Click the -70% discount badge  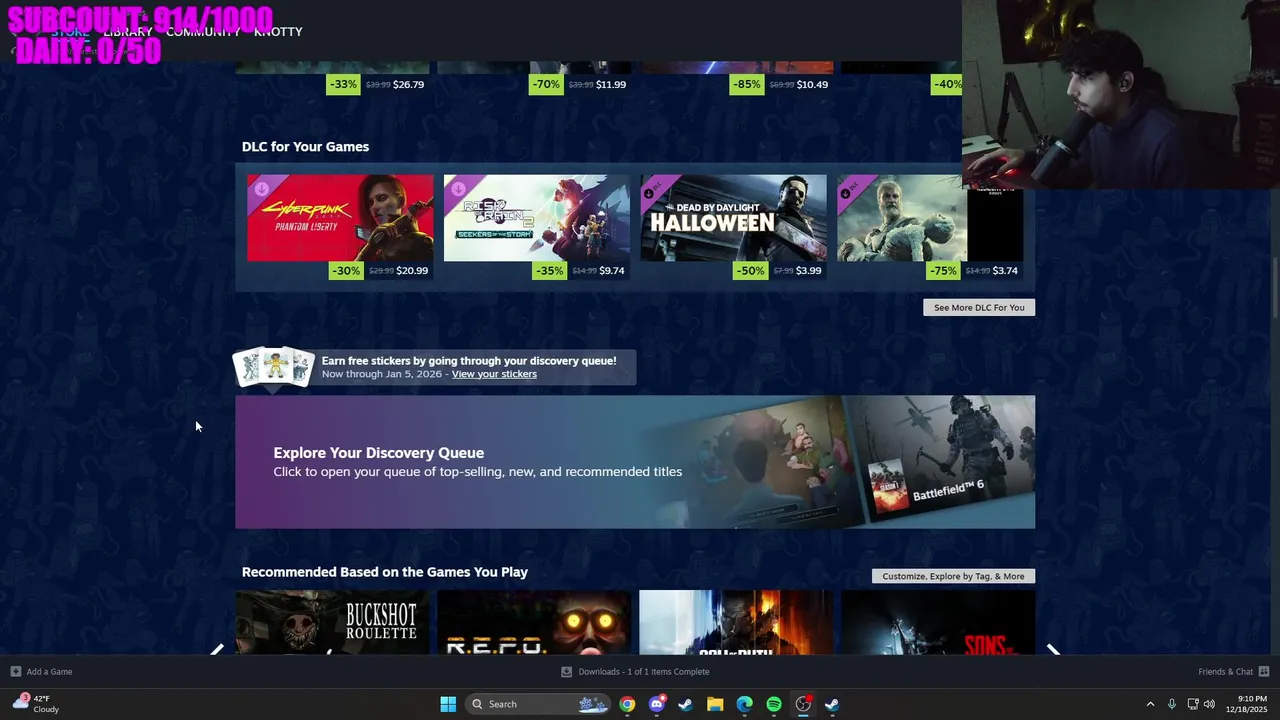[x=546, y=84]
